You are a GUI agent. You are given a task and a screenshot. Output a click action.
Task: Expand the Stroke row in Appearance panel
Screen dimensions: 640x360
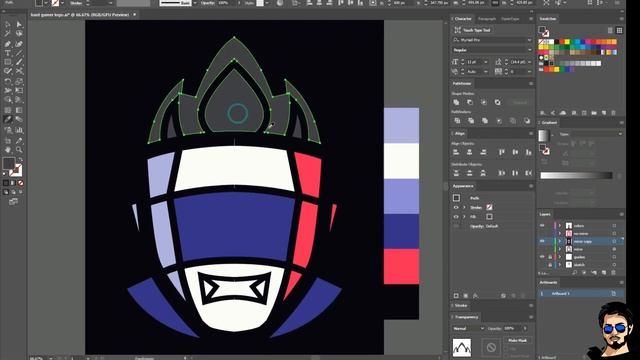click(x=464, y=207)
